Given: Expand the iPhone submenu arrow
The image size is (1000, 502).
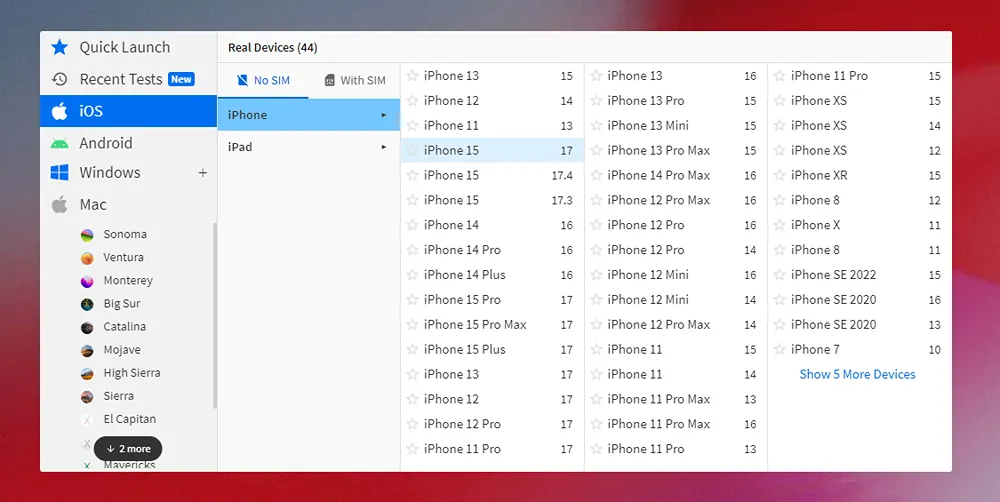Looking at the screenshot, I should coord(384,115).
